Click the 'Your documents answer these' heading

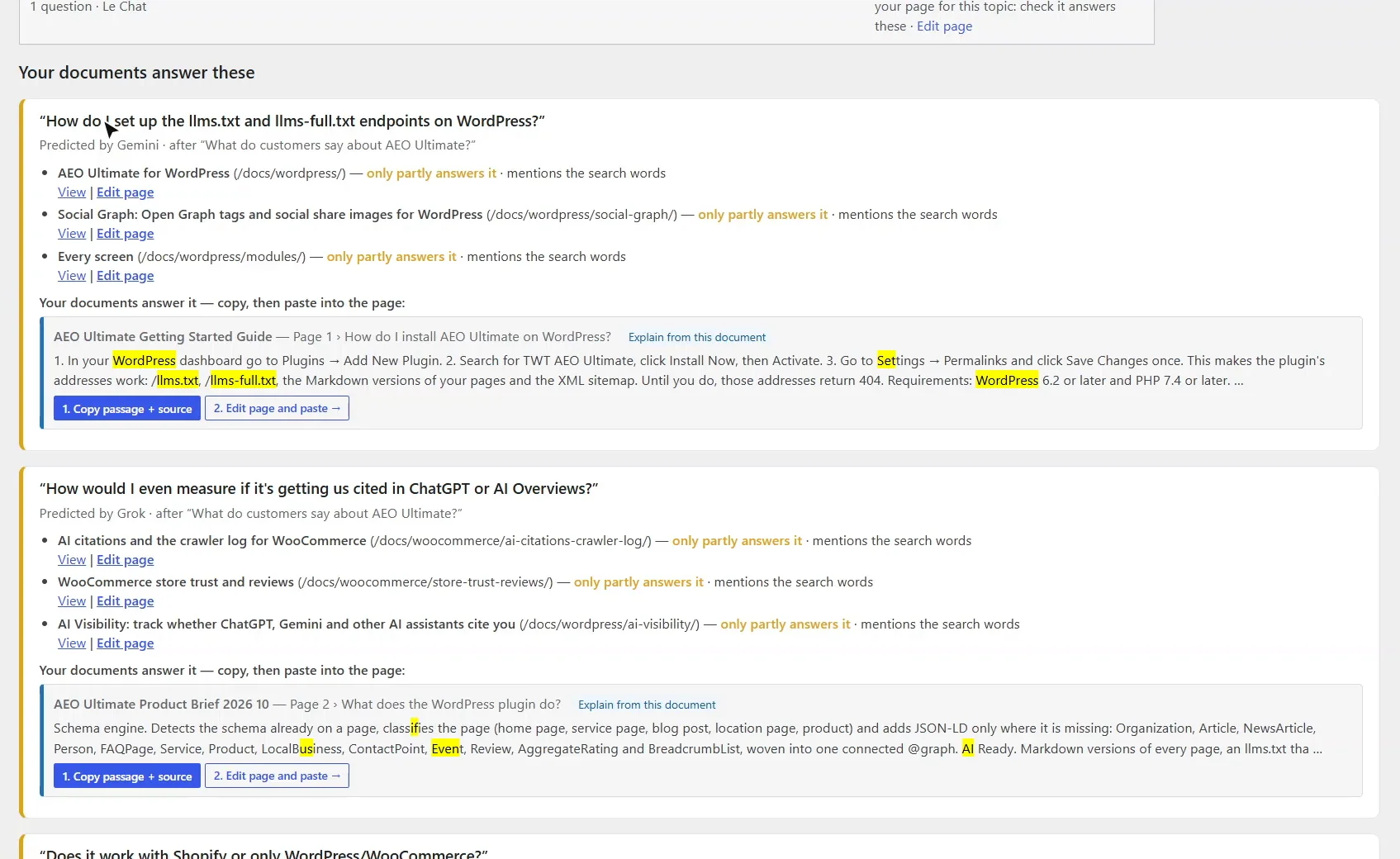click(x=136, y=73)
